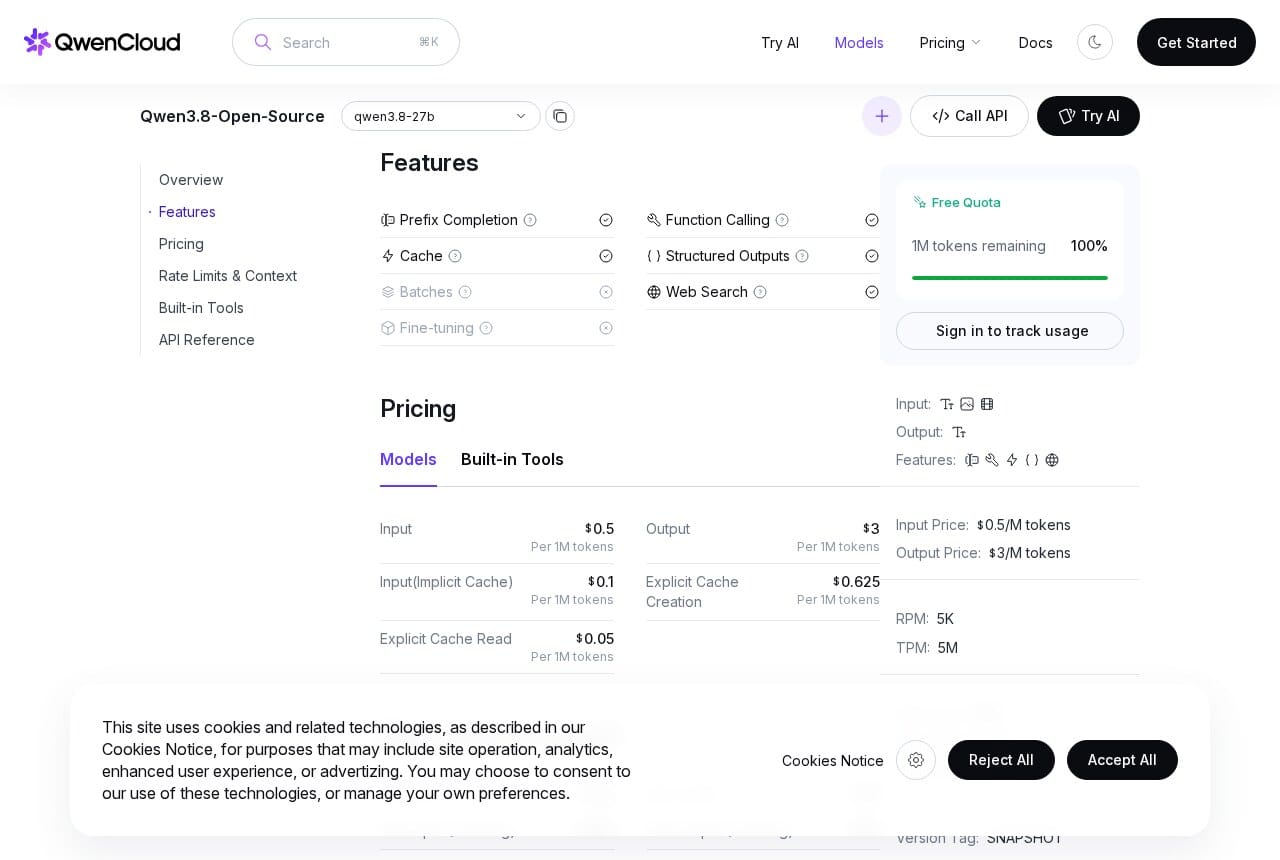Go to Rate Limits & Context section

[228, 276]
